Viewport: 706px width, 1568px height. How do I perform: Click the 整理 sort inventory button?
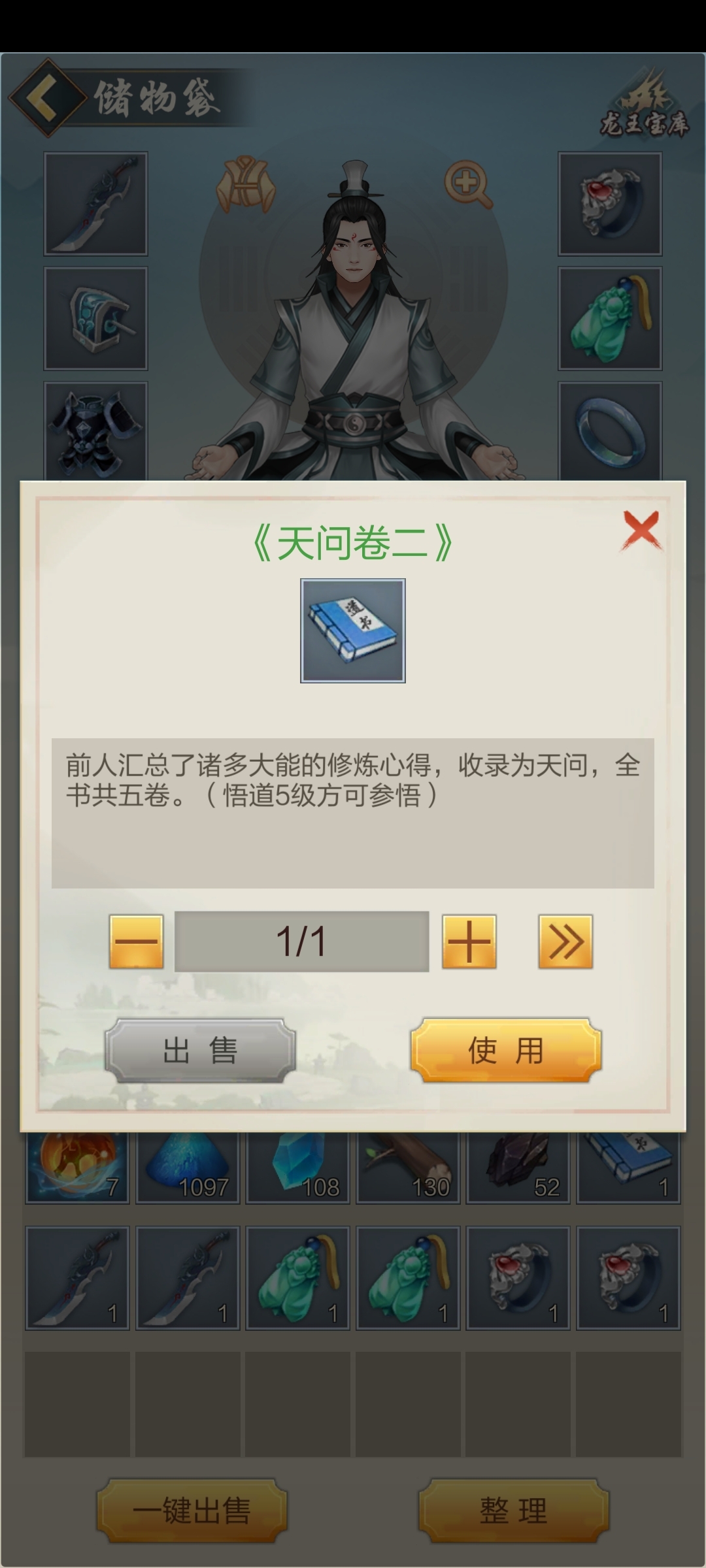[x=514, y=1511]
